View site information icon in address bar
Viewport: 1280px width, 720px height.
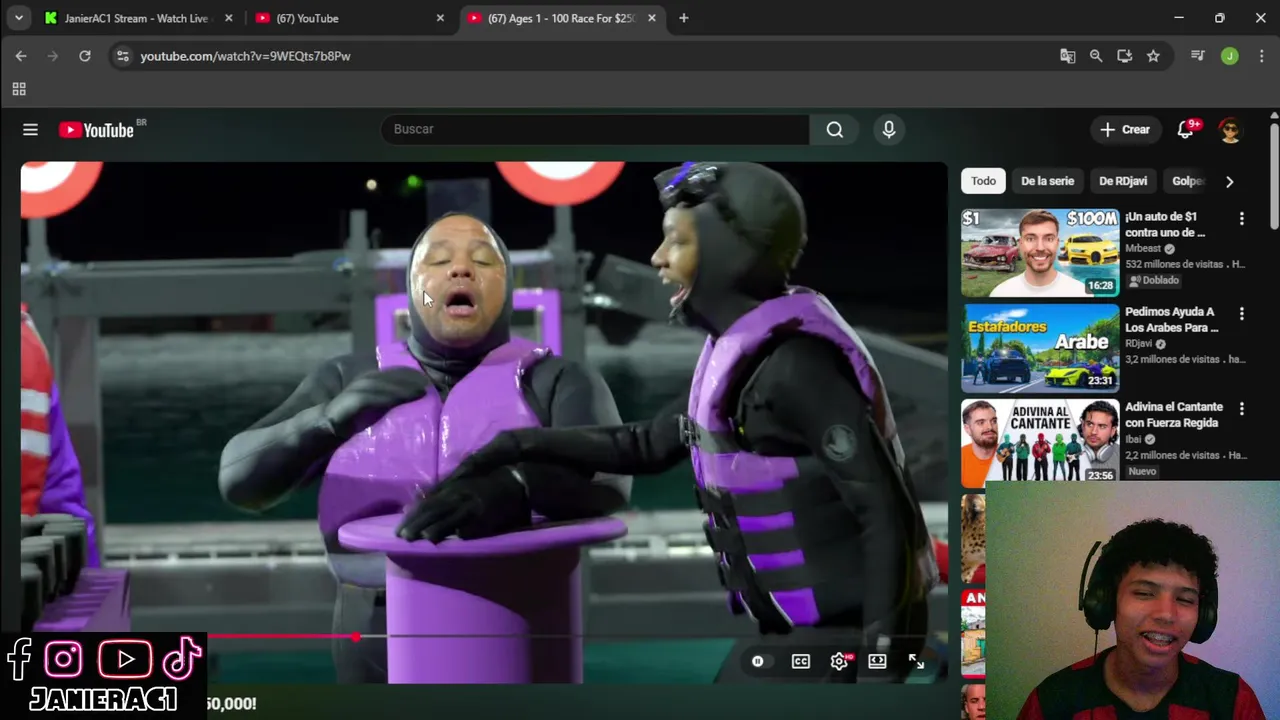(122, 56)
